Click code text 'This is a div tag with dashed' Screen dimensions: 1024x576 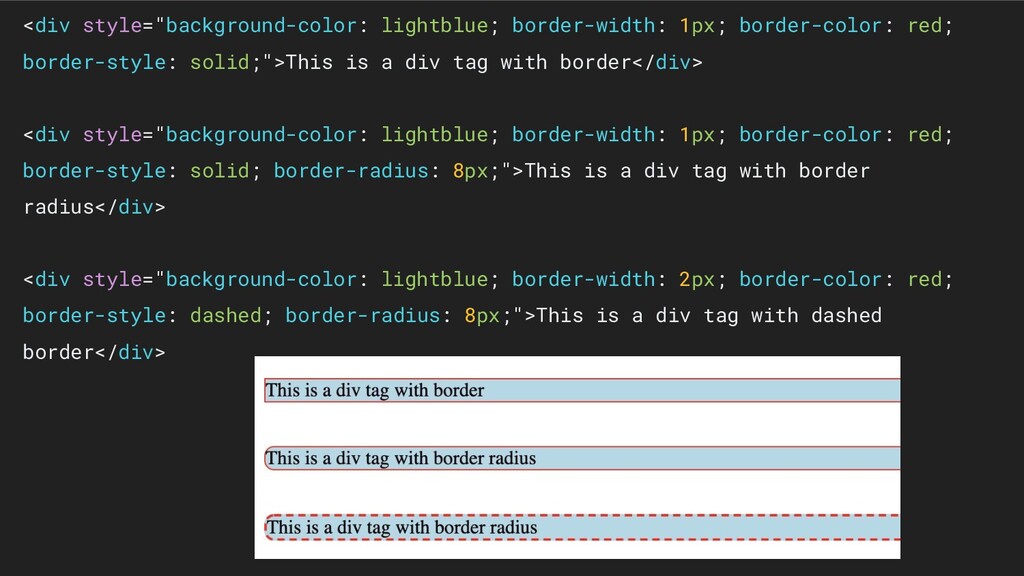709,315
